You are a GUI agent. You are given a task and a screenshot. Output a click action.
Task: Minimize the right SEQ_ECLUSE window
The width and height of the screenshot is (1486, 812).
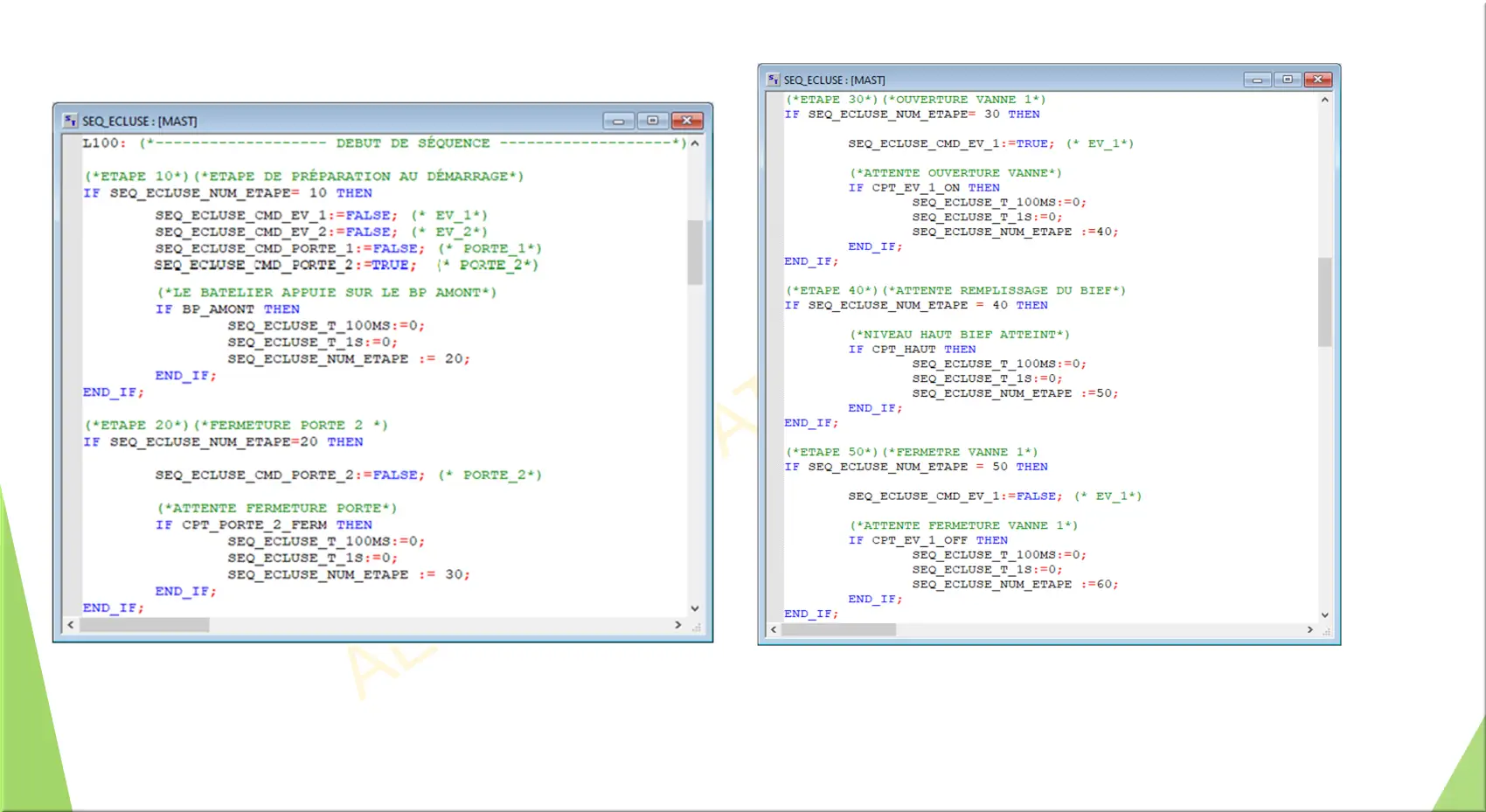[x=1257, y=80]
